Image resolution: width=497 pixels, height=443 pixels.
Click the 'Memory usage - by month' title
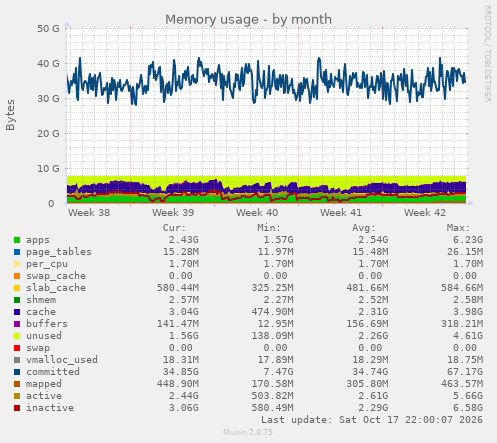(248, 19)
